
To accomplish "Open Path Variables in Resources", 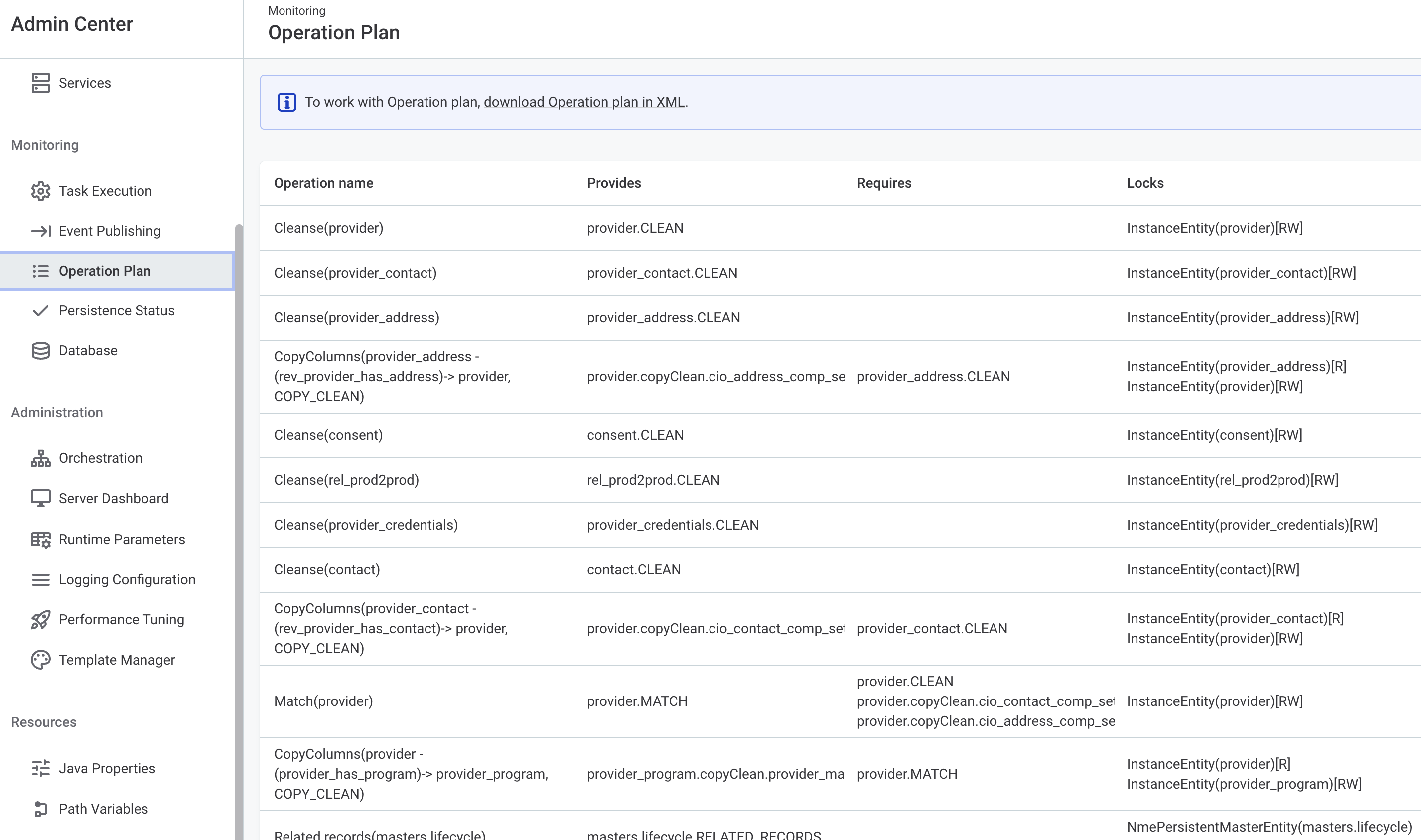I will (103, 808).
